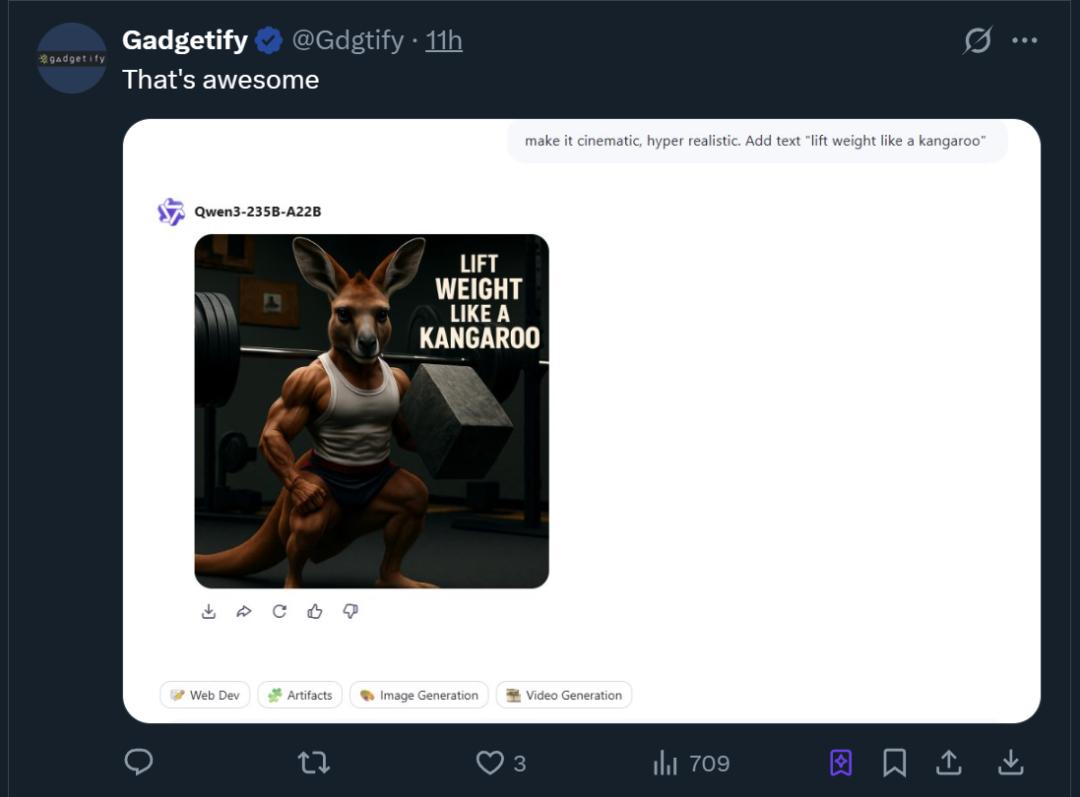Click the purple Grok sparkle icon
This screenshot has width=1080, height=797.
click(x=841, y=763)
